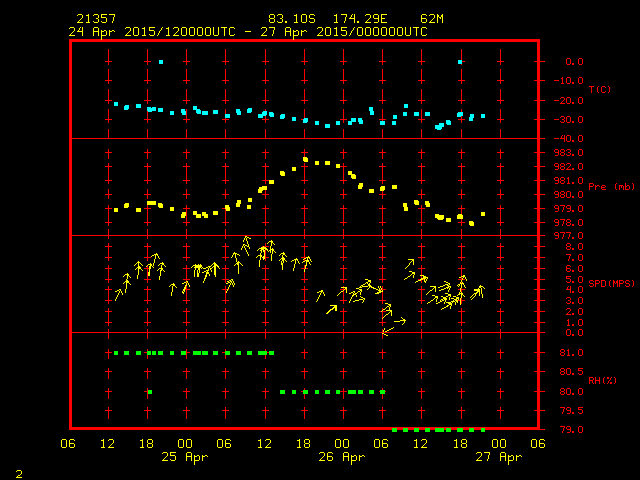Click the 977.0 pressure tick value

[x=569, y=236]
